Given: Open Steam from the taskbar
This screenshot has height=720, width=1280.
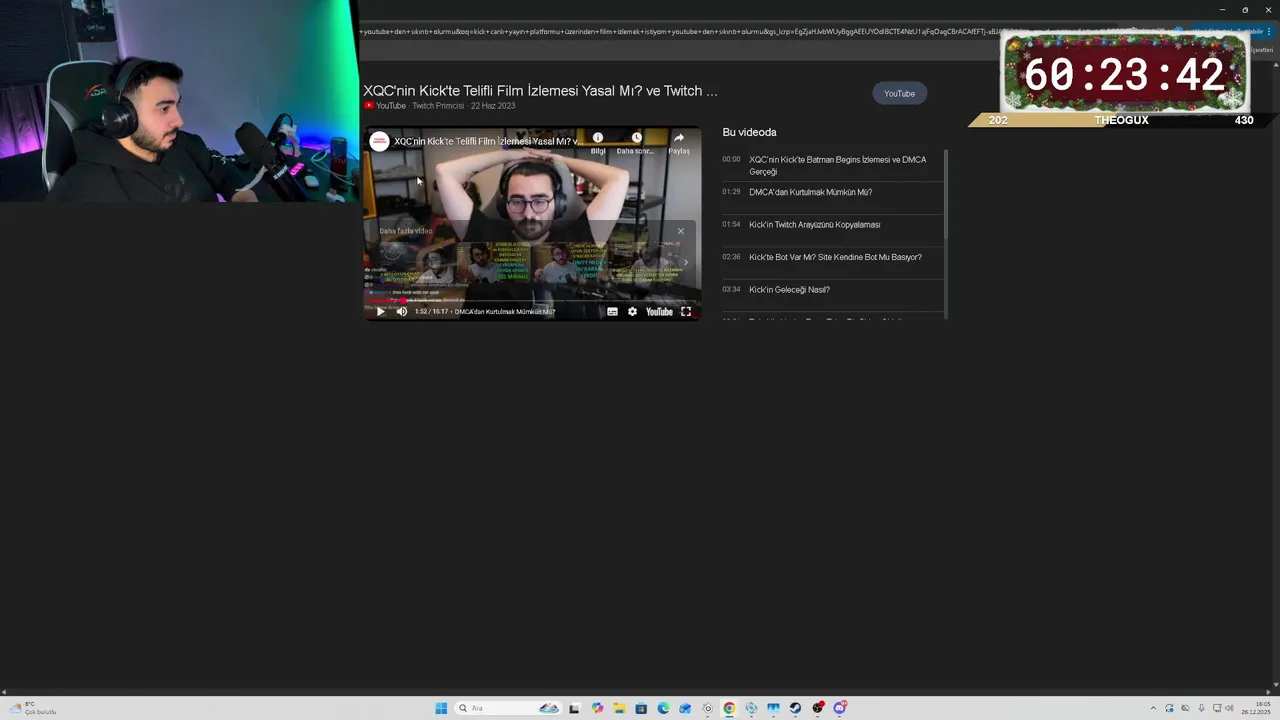Looking at the screenshot, I should point(795,708).
